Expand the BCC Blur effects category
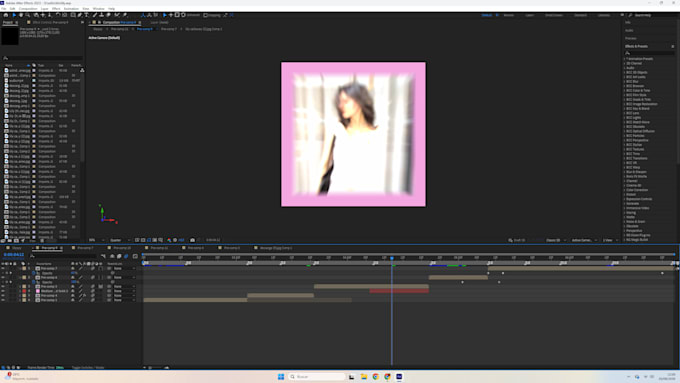680x383 pixels. pyautogui.click(x=624, y=81)
